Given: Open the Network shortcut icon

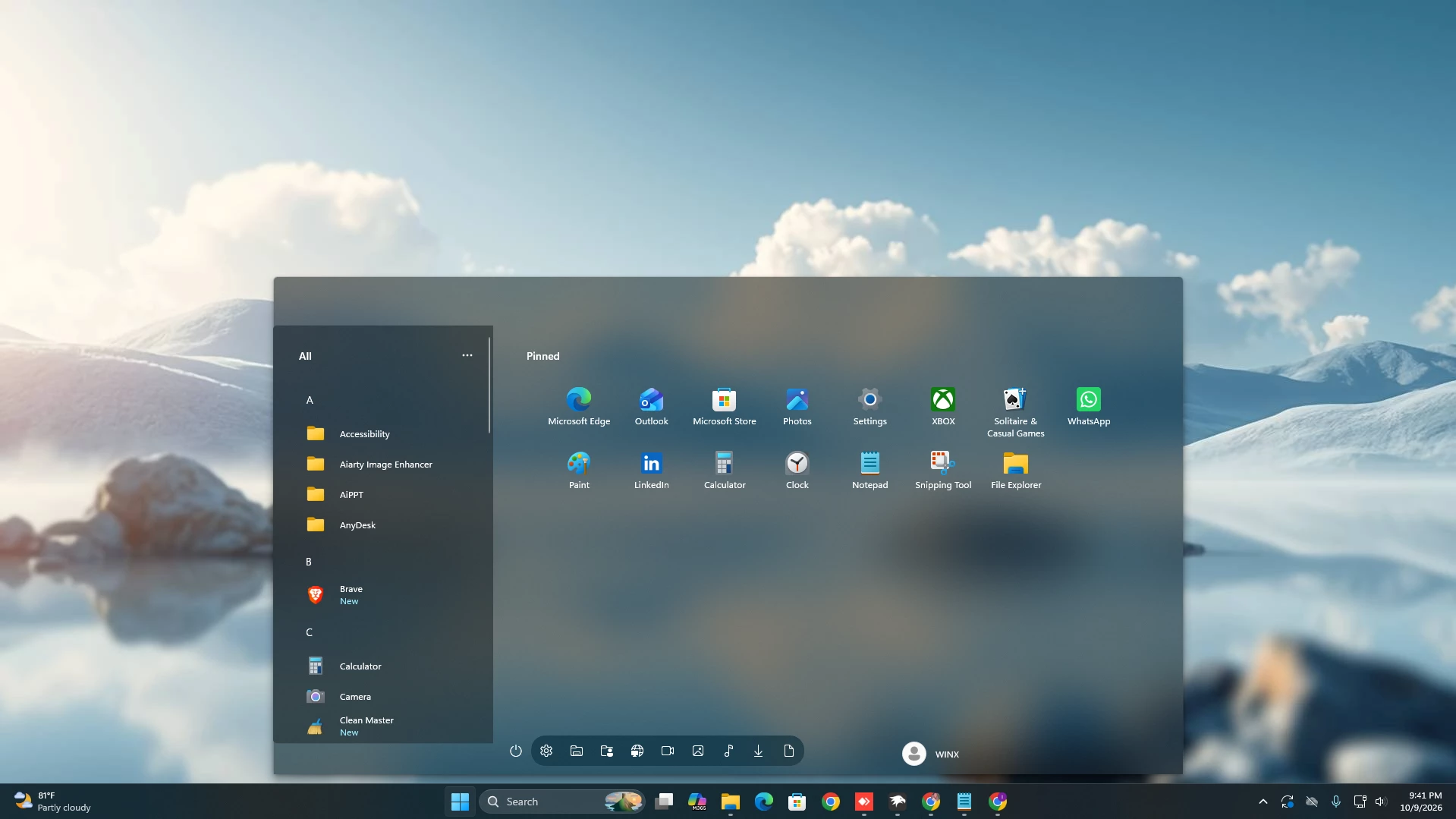Looking at the screenshot, I should coord(637,751).
